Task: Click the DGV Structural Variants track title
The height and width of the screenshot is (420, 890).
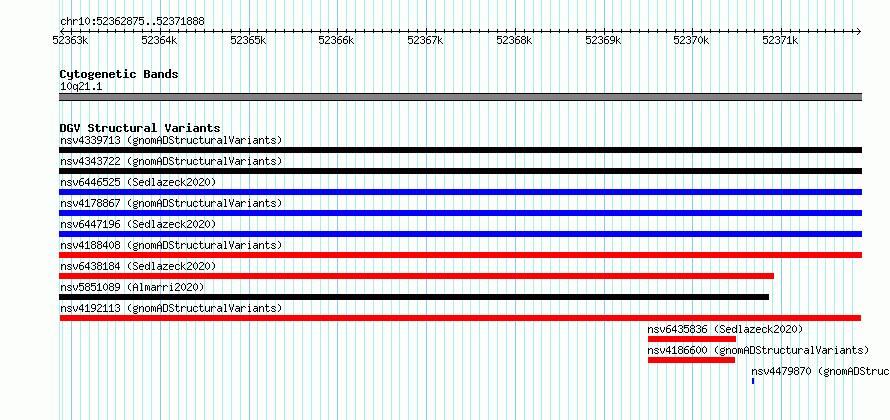Action: point(140,128)
